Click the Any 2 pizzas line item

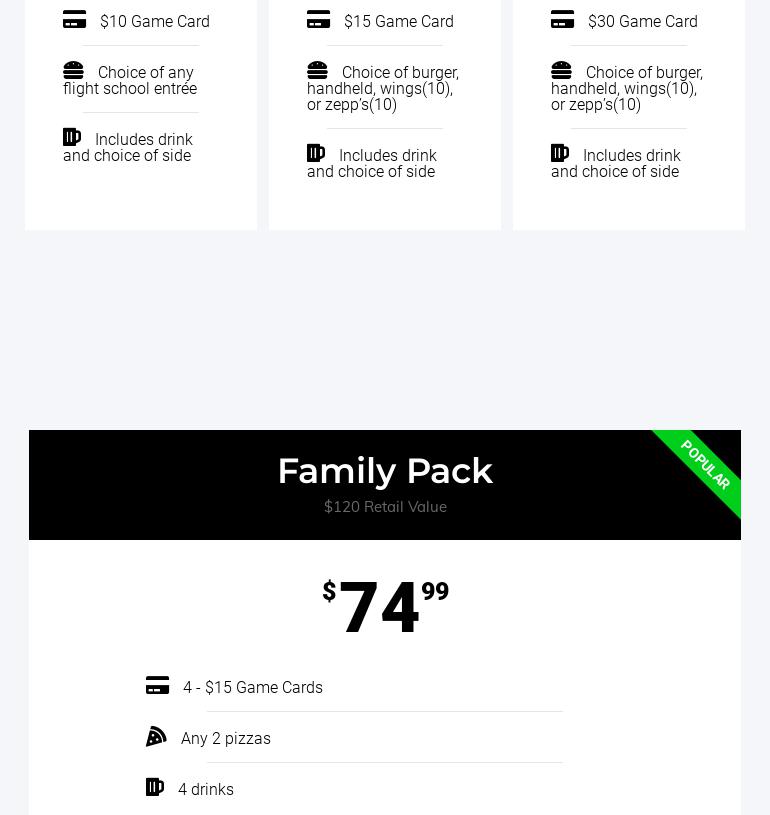[225, 739]
